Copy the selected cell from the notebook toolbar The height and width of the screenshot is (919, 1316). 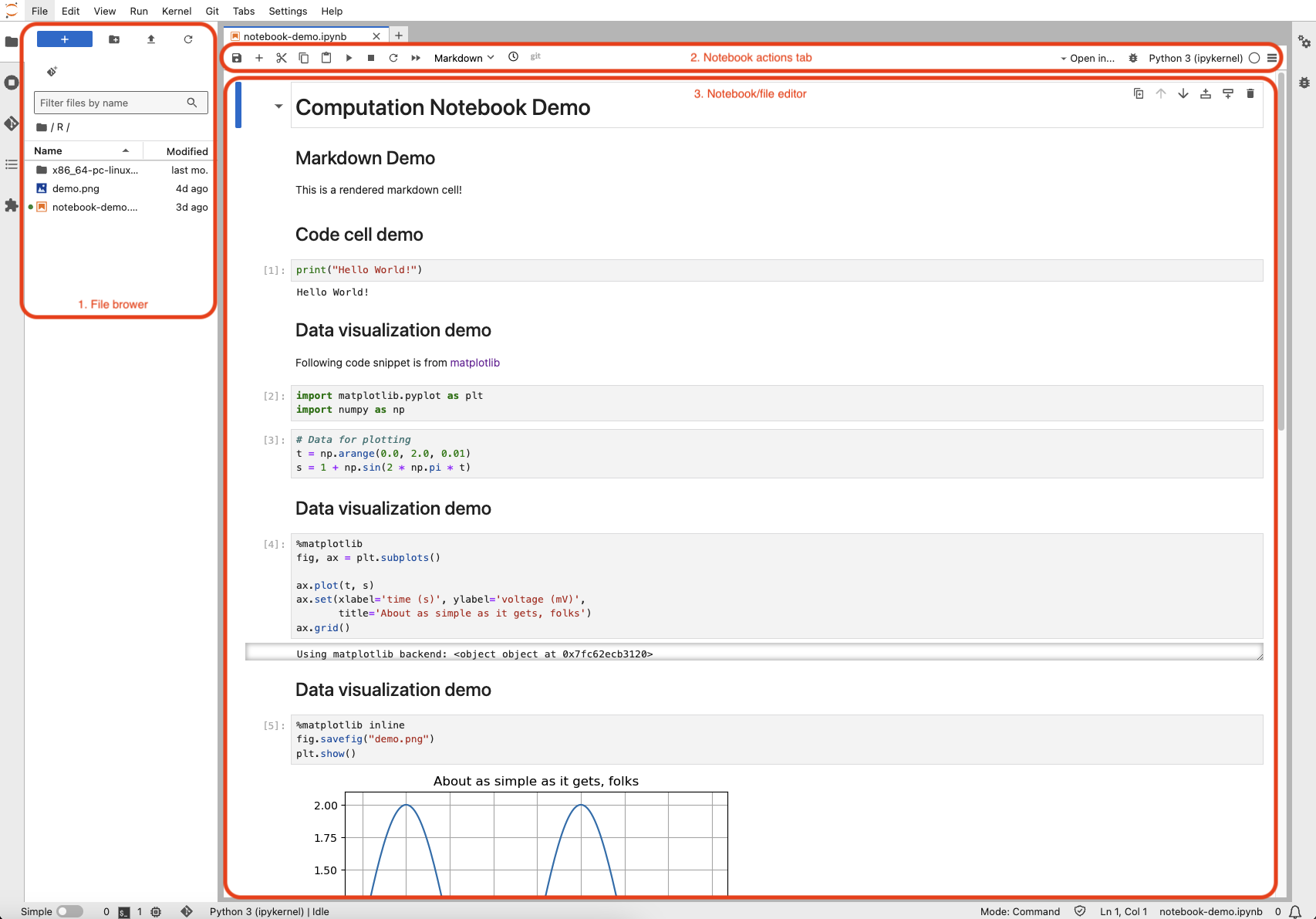point(304,58)
